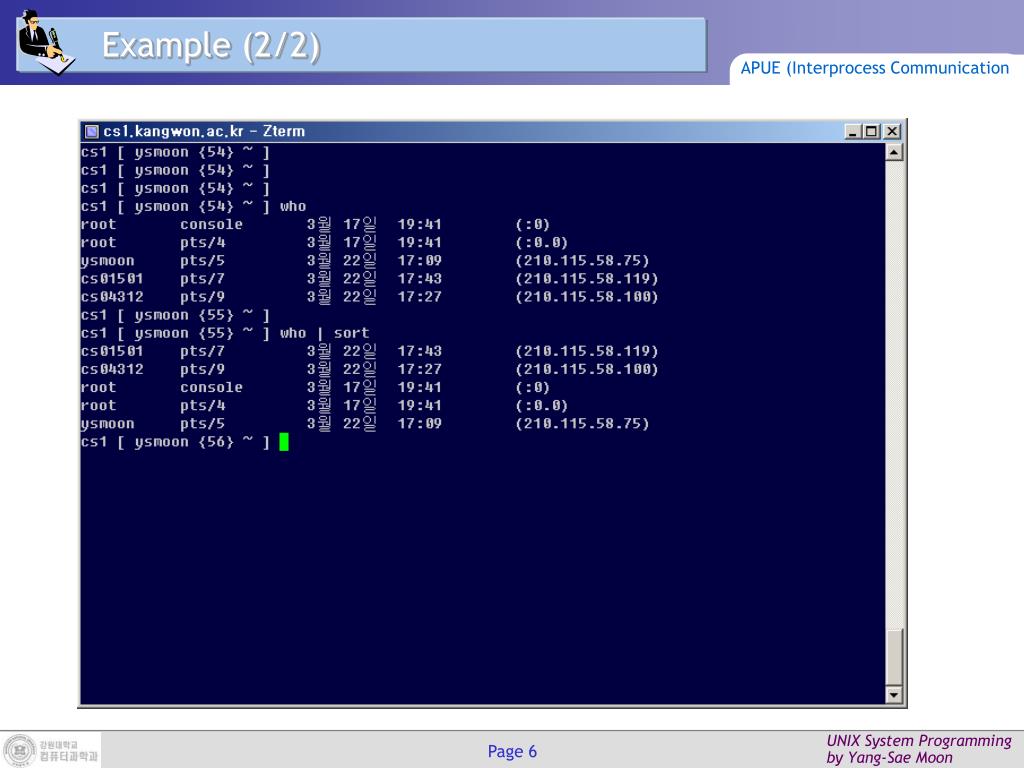Click 'cs01501' in the sorted output
This screenshot has height=768, width=1024.
coord(112,351)
